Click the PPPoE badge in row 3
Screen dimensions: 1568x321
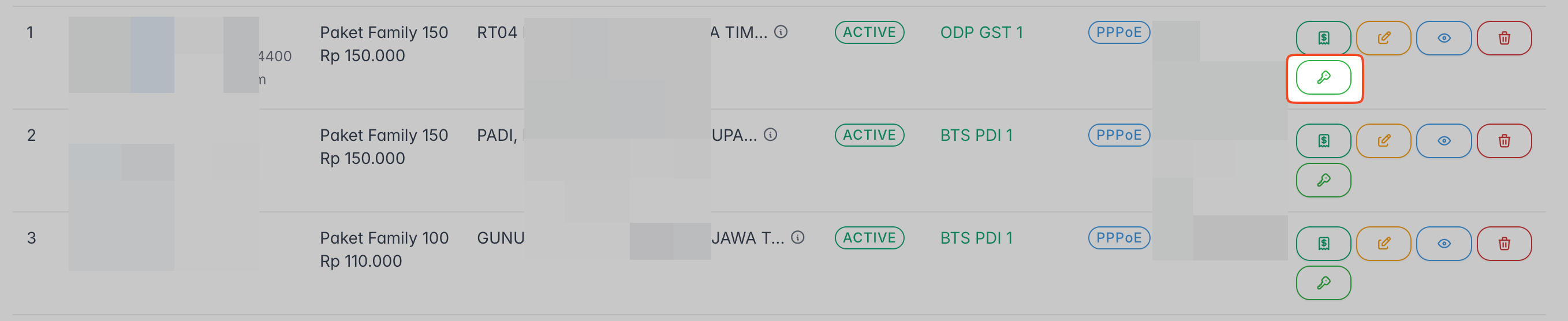[x=1118, y=237]
